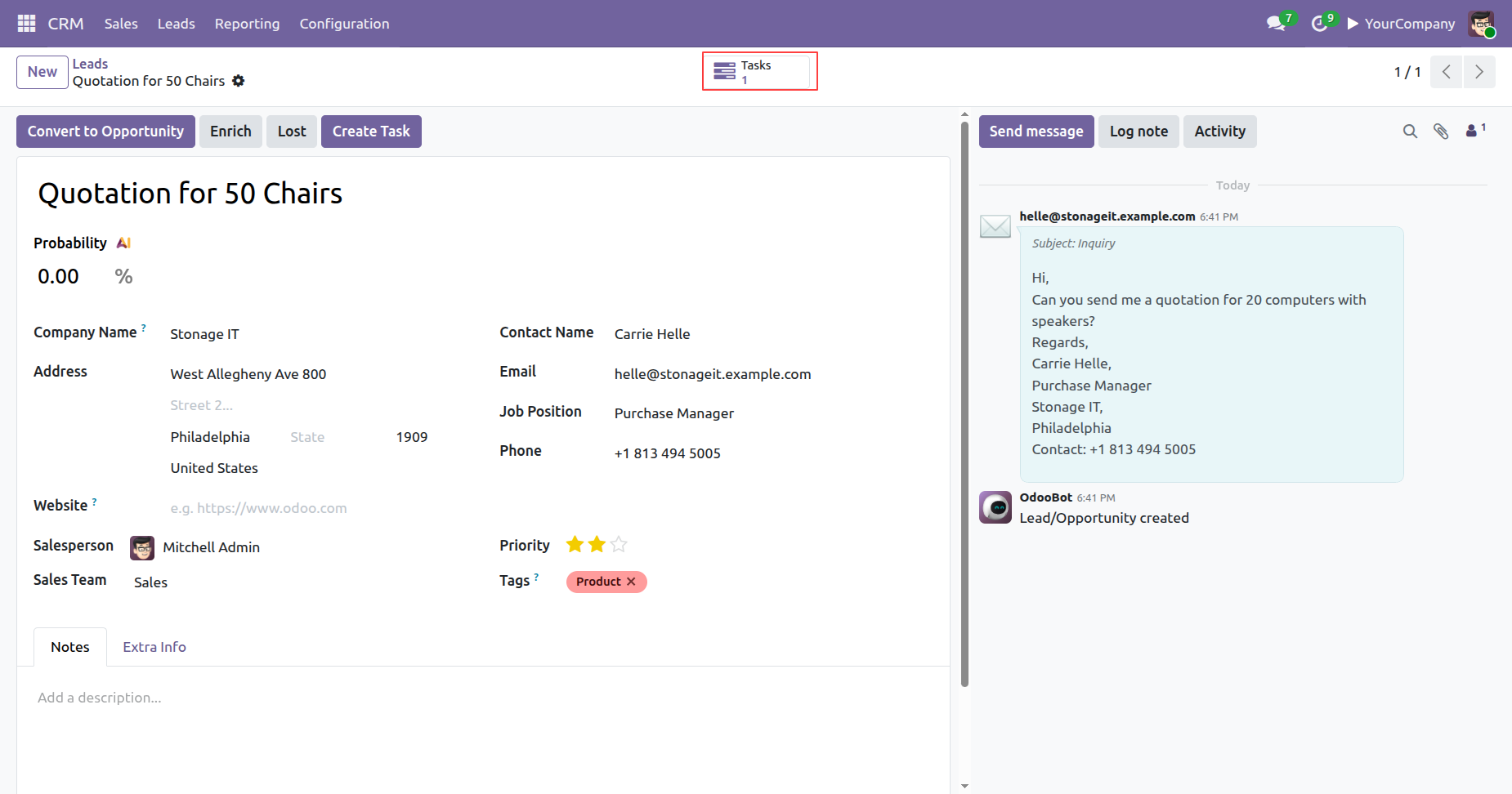Show followers list icon
The image size is (1512, 794).
(1475, 130)
